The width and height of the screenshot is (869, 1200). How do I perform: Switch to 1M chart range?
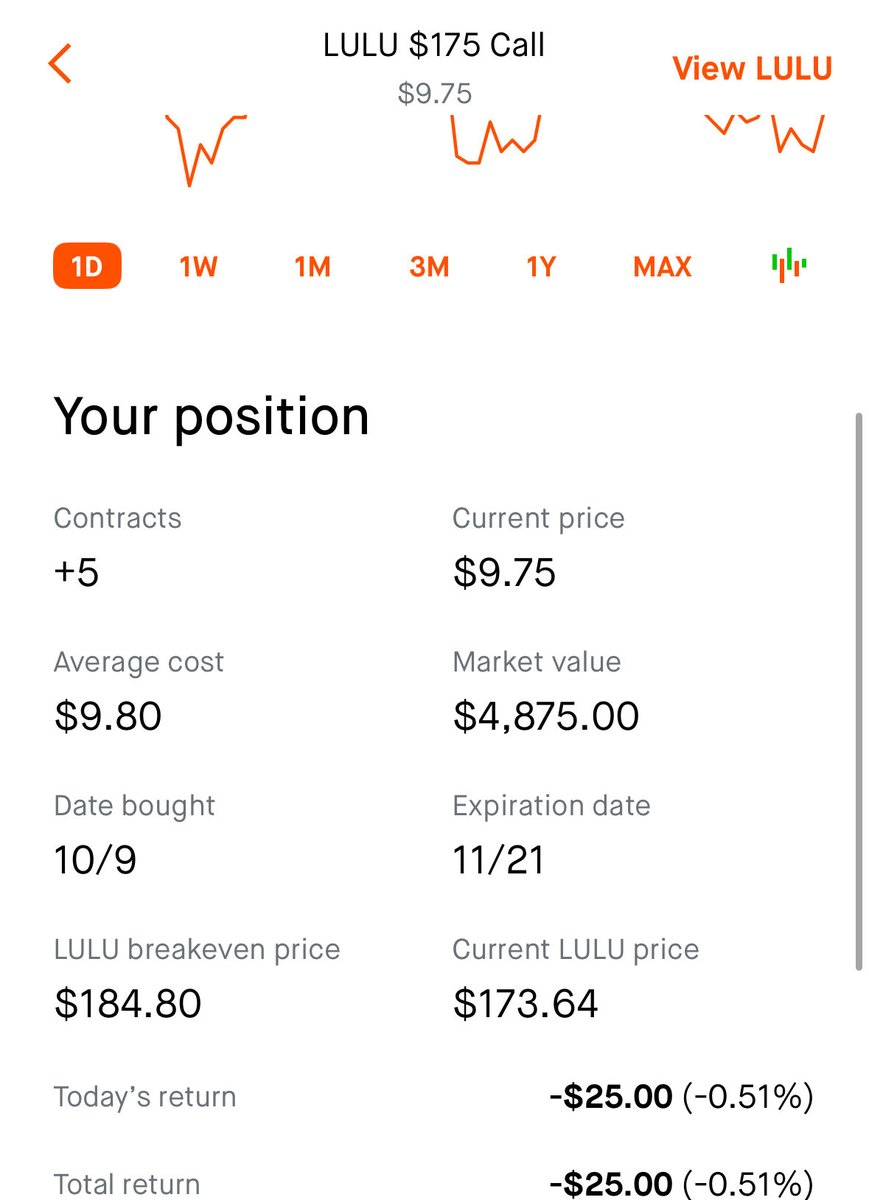(312, 267)
